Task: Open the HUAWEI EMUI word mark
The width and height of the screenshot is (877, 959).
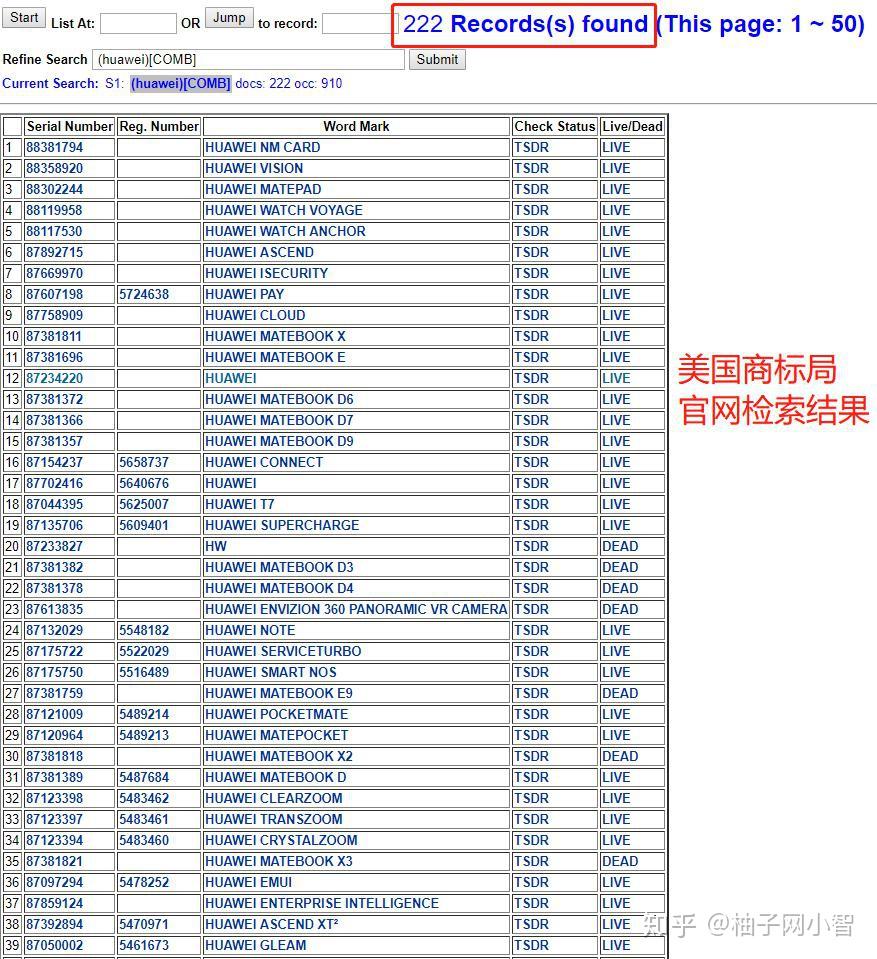Action: tap(248, 882)
